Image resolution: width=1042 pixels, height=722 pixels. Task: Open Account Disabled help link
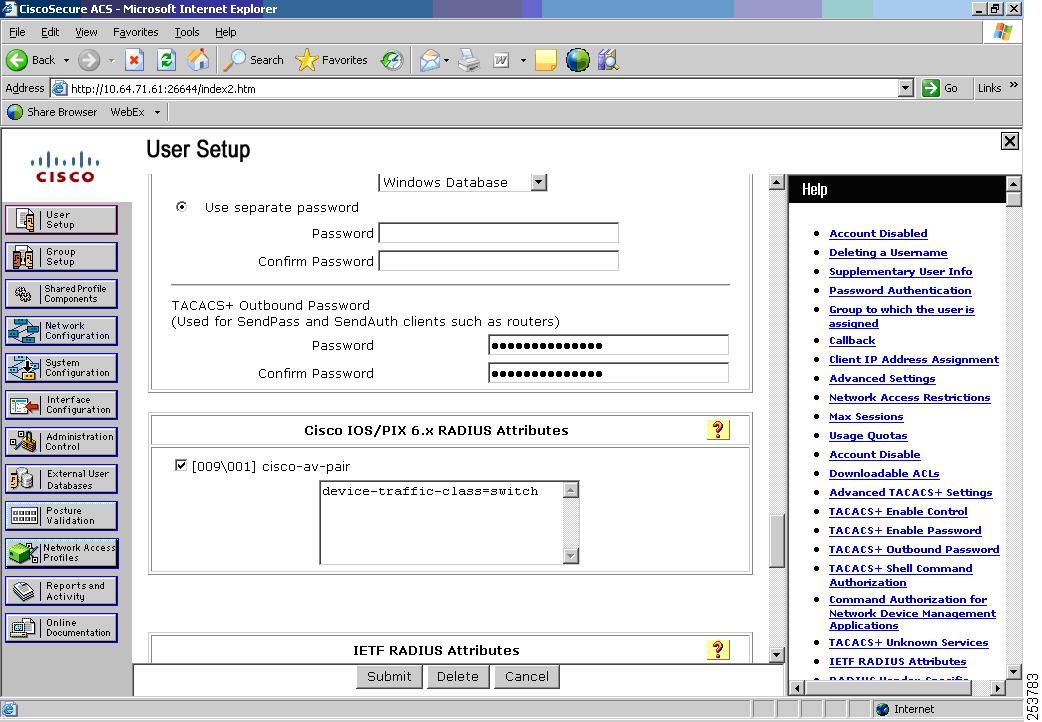pyautogui.click(x=878, y=233)
